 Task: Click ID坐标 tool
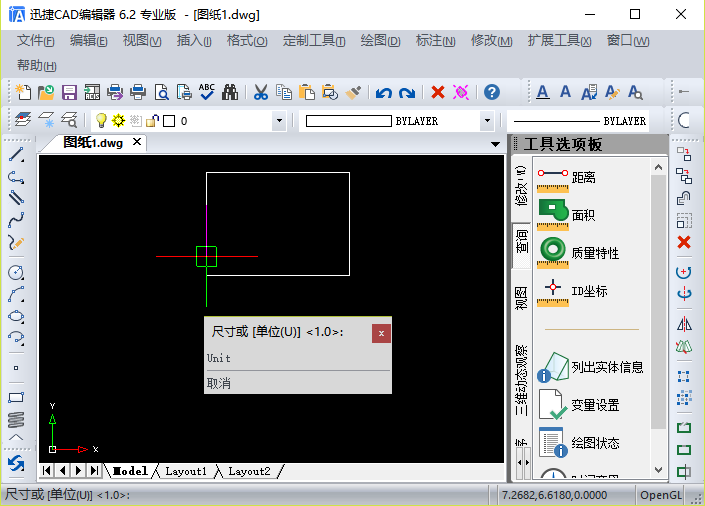[x=572, y=291]
